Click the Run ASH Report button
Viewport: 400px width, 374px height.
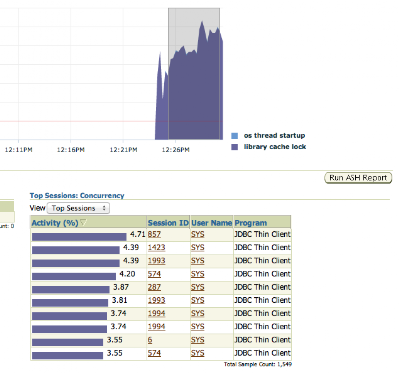click(358, 178)
